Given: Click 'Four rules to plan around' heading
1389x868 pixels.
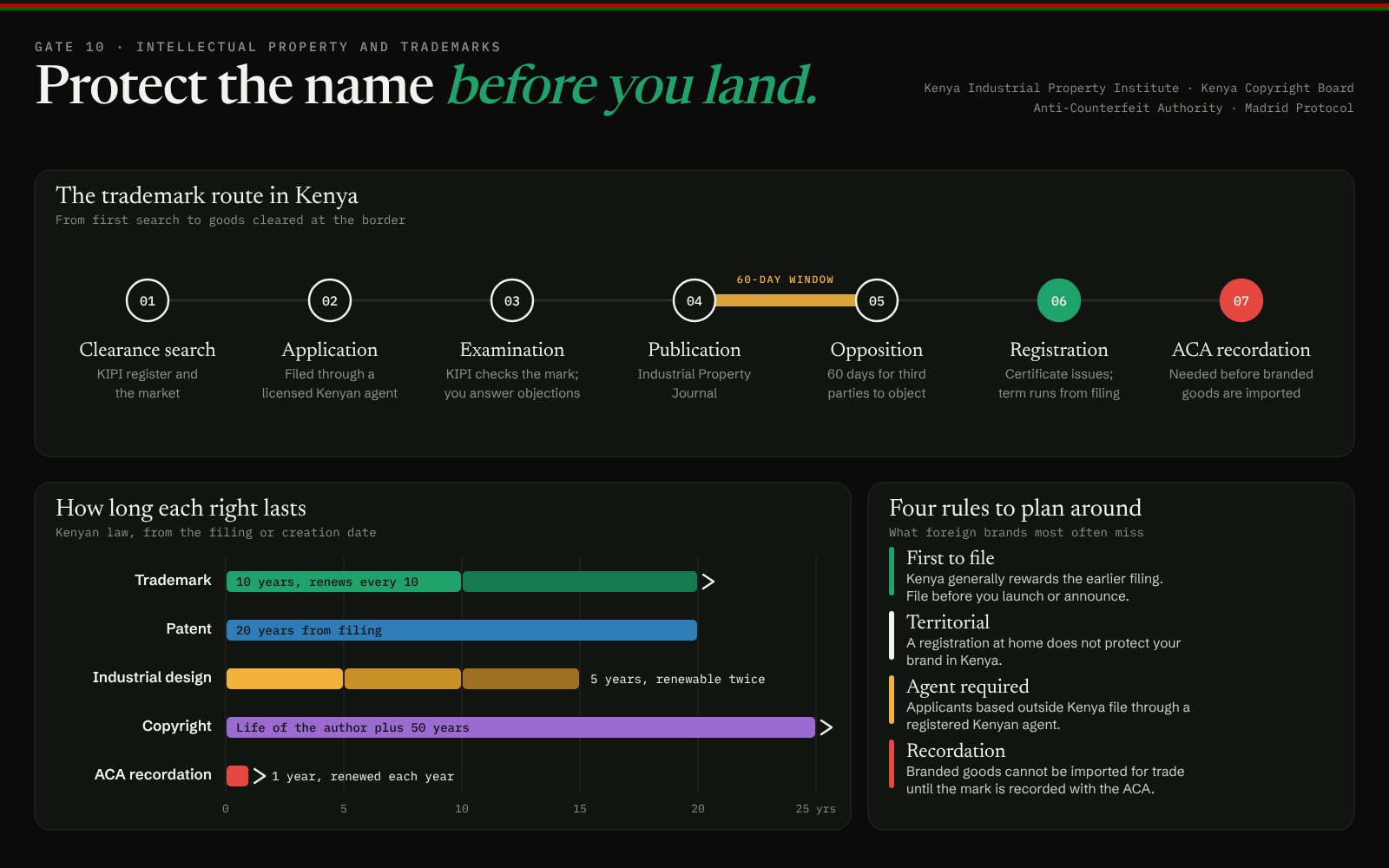Looking at the screenshot, I should tap(1016, 508).
